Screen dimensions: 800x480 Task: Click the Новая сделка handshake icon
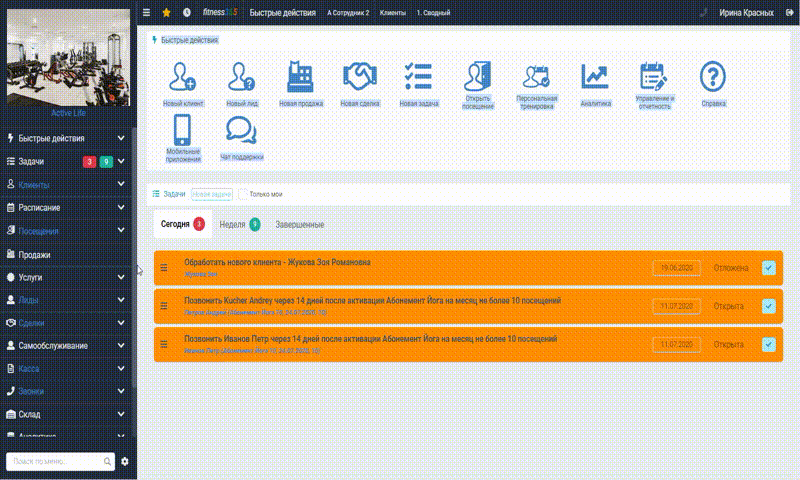(x=359, y=78)
